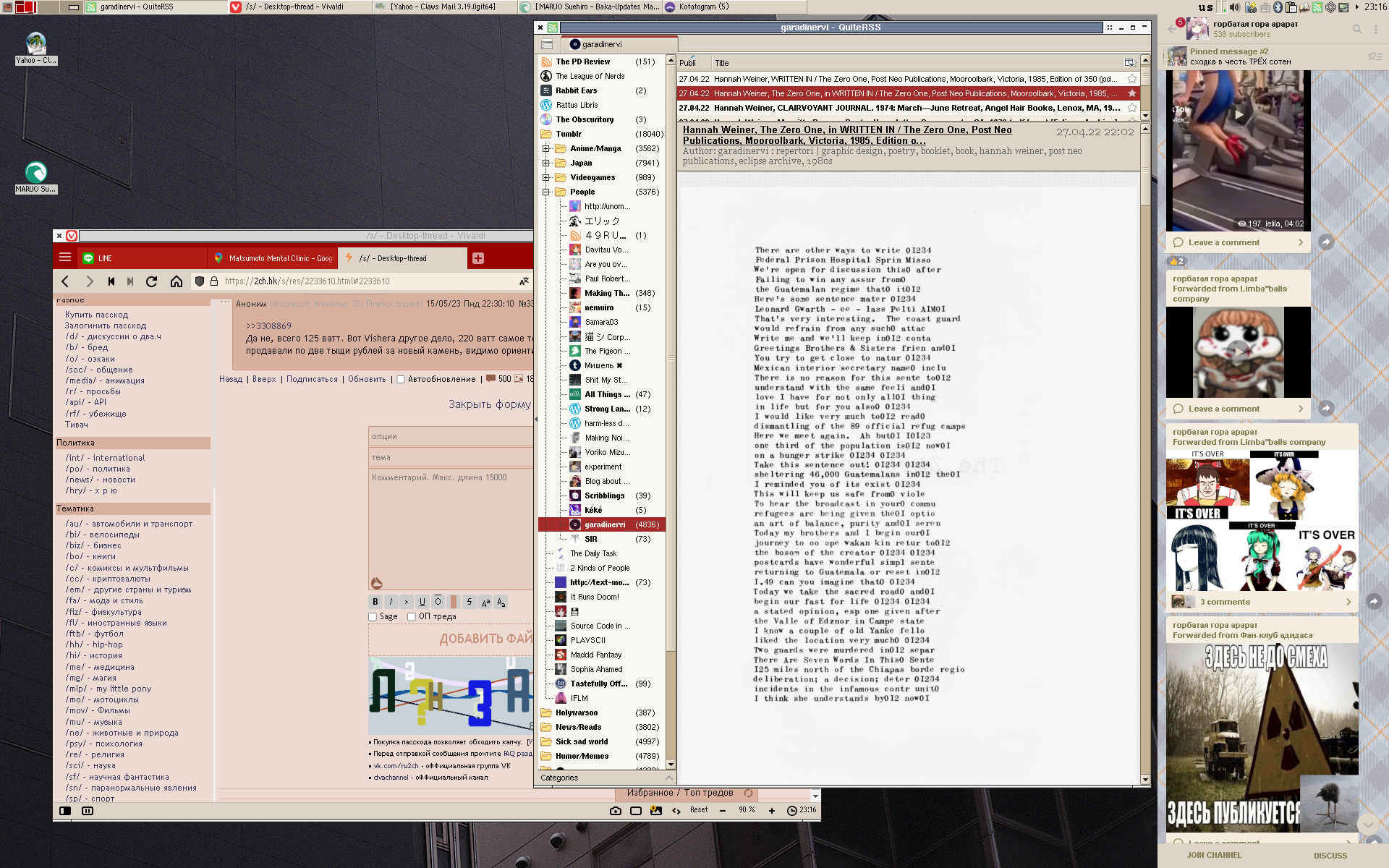Click Подписаться link below the post
Viewport: 1389px width, 868px height.
coord(312,379)
